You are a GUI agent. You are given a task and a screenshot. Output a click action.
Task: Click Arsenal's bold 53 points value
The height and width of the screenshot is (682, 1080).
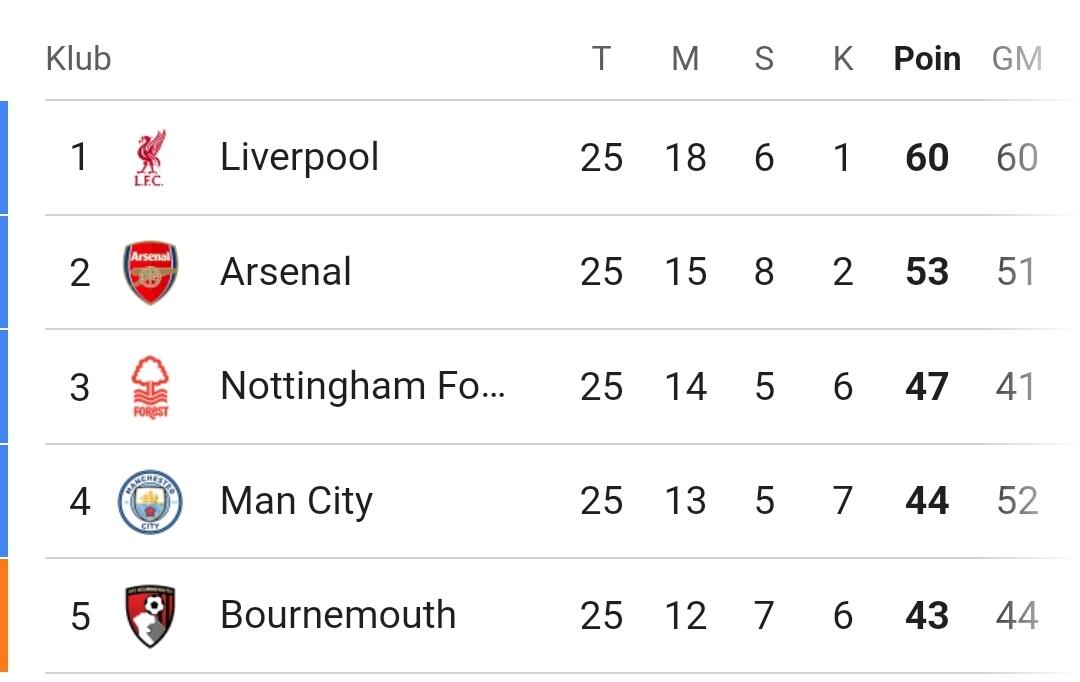click(927, 272)
